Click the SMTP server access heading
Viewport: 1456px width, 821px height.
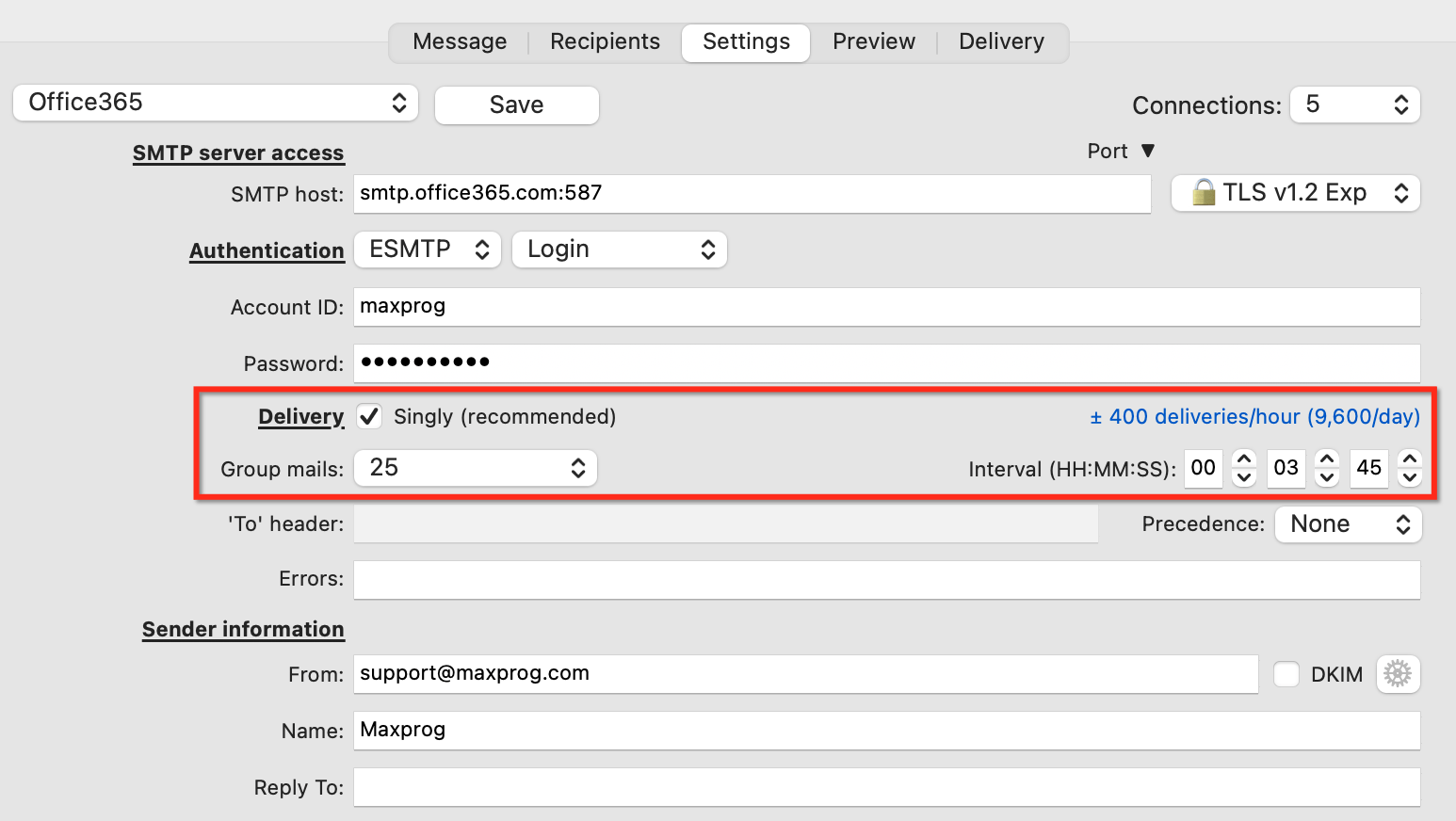238,153
